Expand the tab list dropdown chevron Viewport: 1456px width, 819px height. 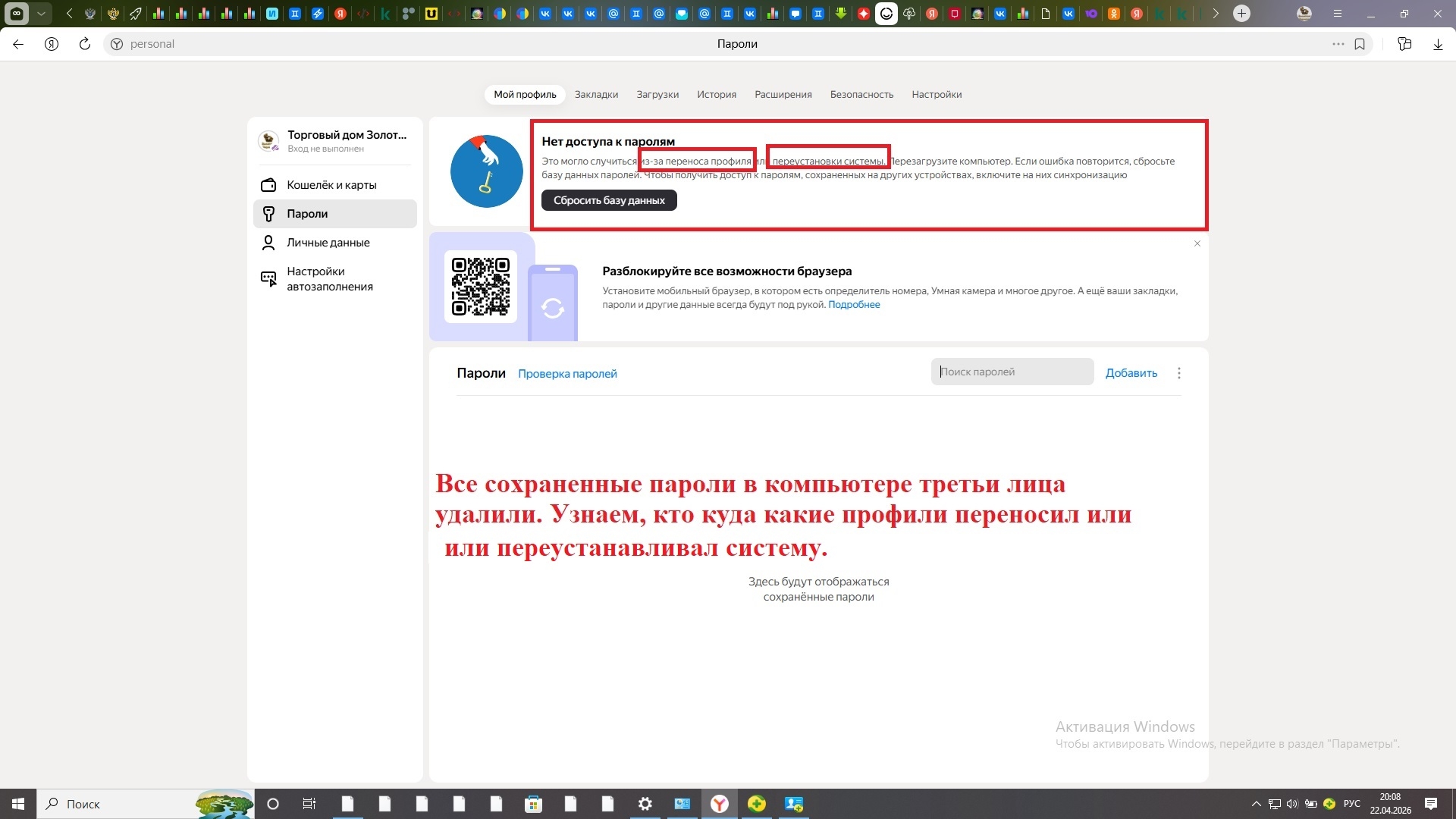click(x=41, y=13)
